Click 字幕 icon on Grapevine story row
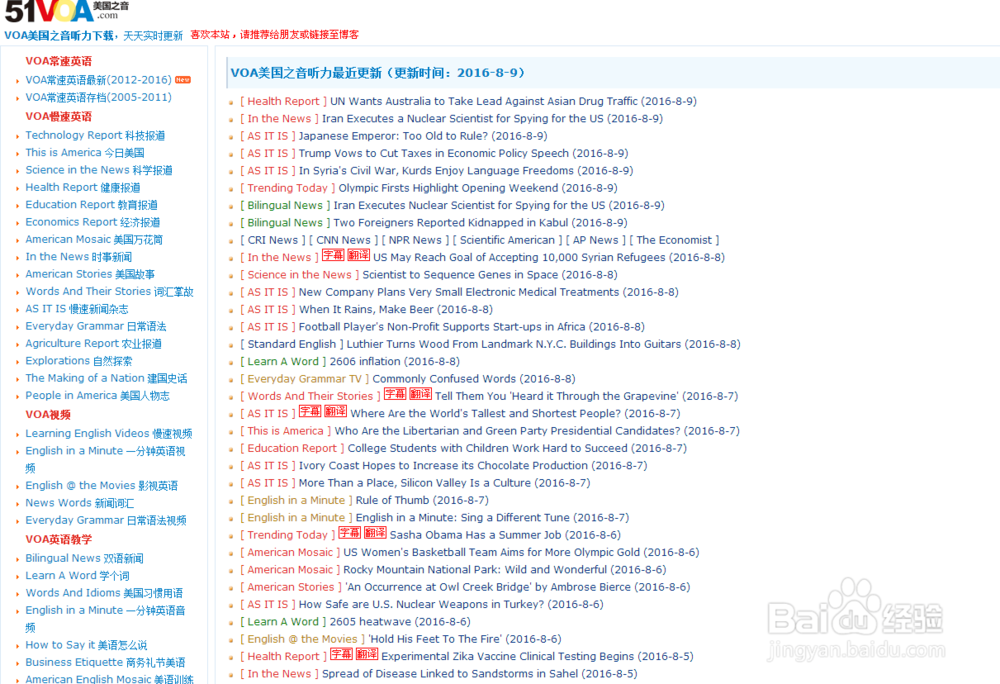The width and height of the screenshot is (1000, 684). (x=395, y=395)
